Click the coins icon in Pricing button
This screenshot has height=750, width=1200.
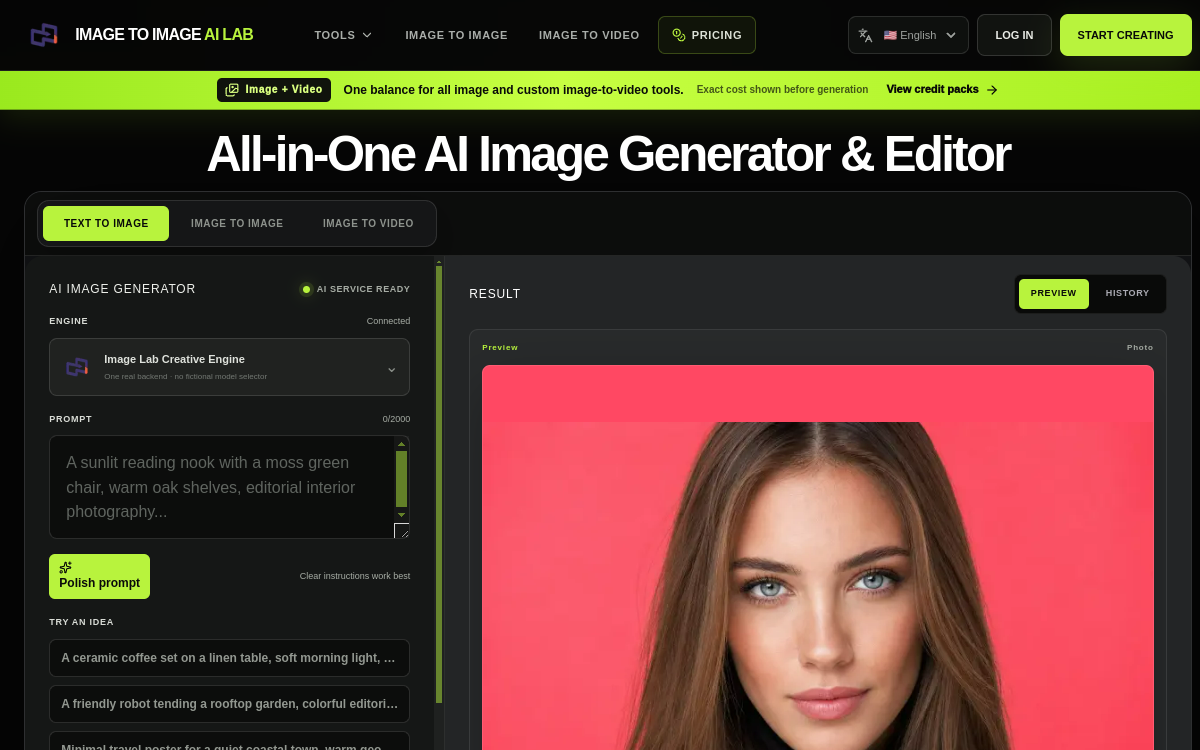tap(679, 35)
